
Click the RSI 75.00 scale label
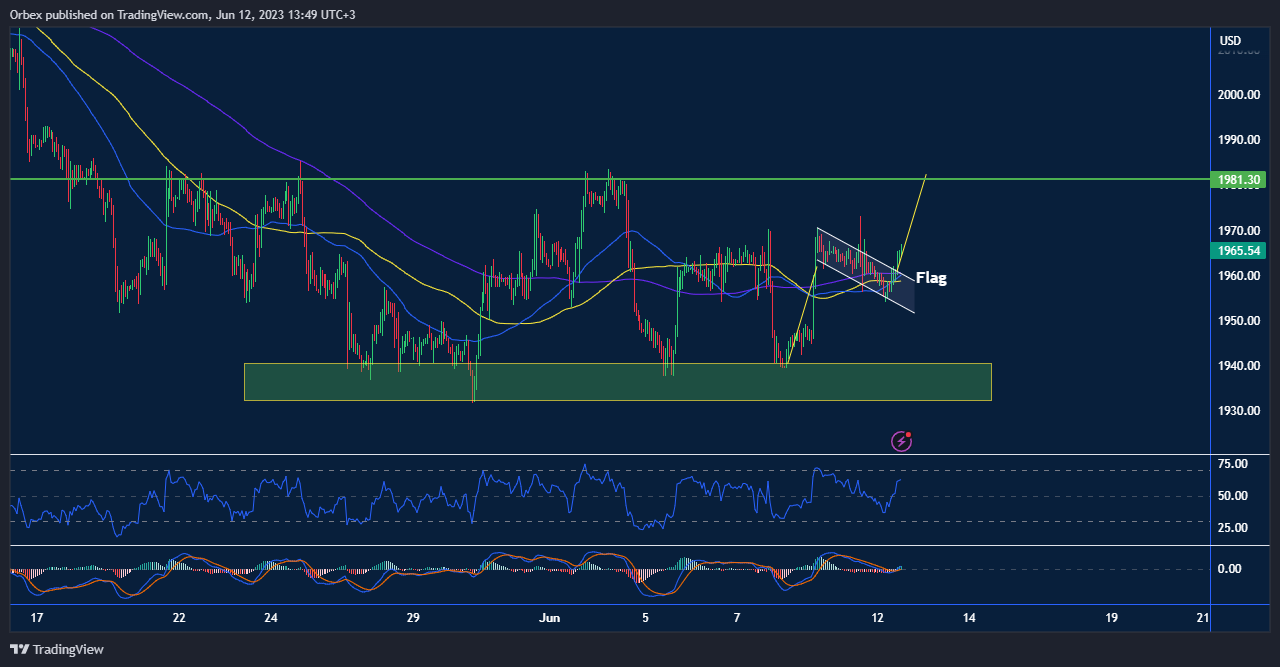click(x=1233, y=464)
